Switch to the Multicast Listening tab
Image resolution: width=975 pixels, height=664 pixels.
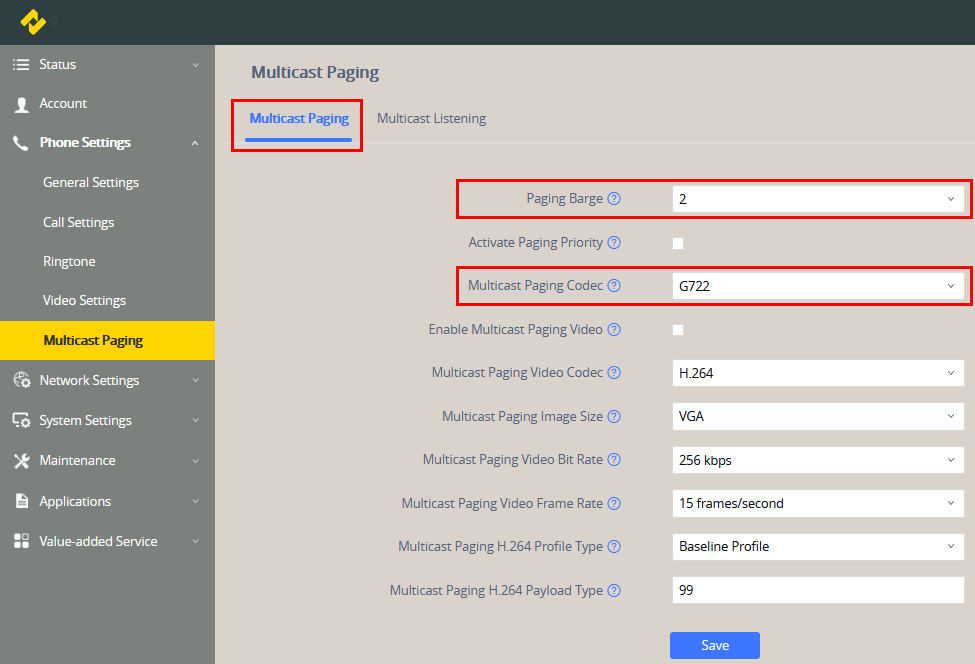pyautogui.click(x=432, y=118)
